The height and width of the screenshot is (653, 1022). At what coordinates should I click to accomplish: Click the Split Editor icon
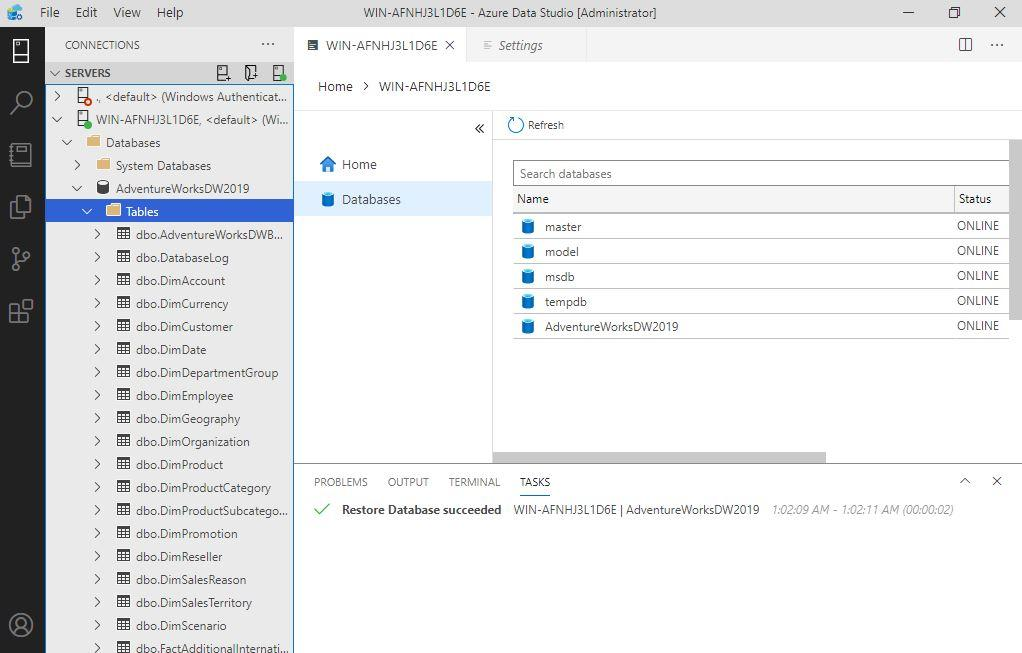click(965, 44)
